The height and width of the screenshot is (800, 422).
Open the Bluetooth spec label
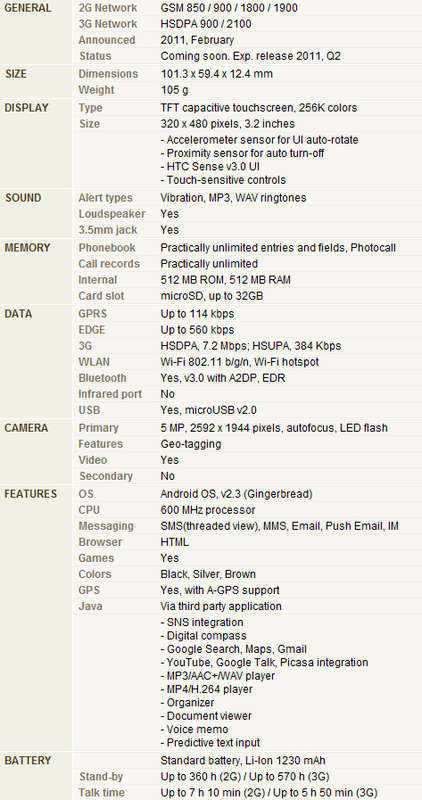102,378
